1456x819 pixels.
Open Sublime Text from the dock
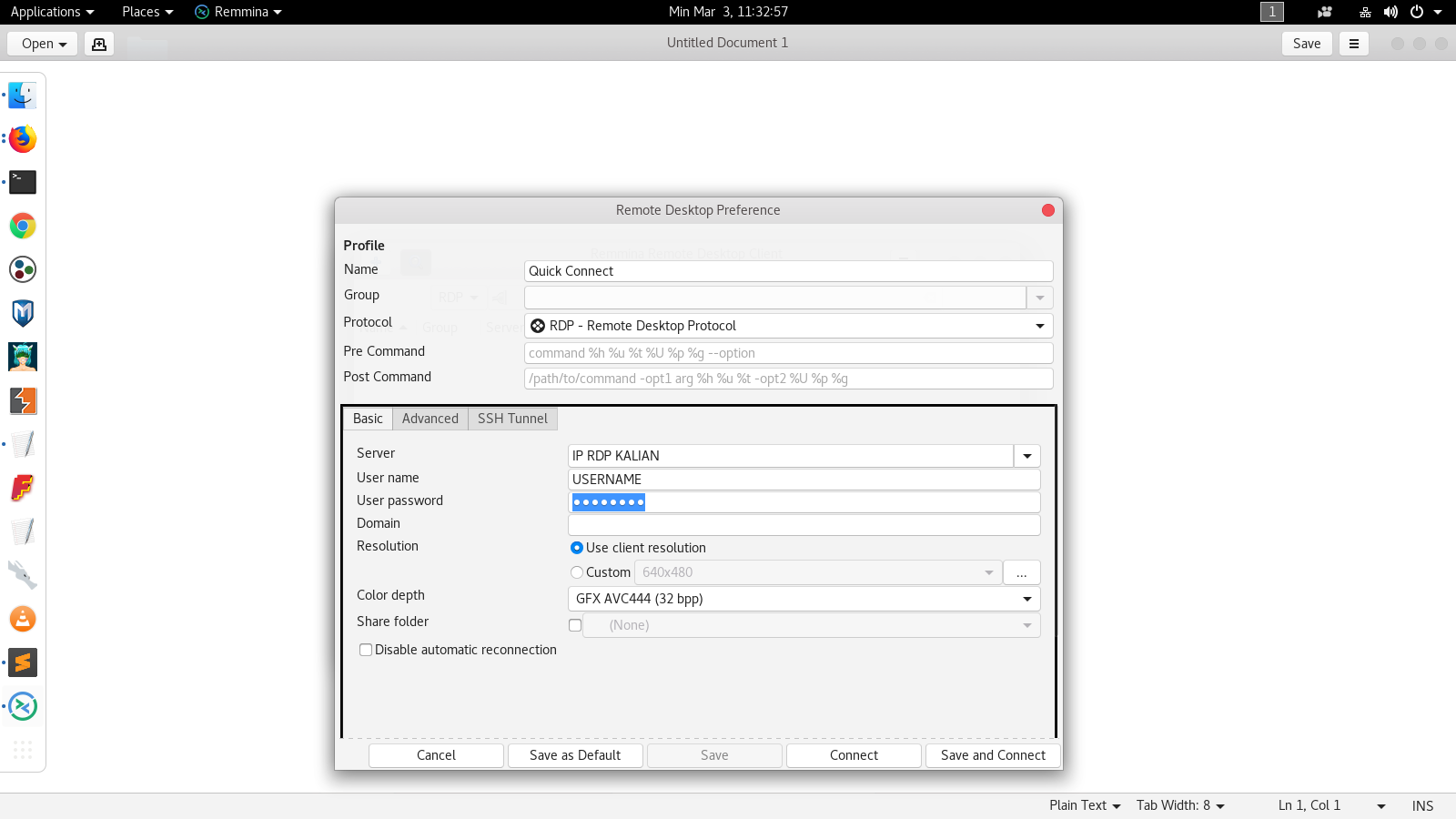click(x=23, y=662)
